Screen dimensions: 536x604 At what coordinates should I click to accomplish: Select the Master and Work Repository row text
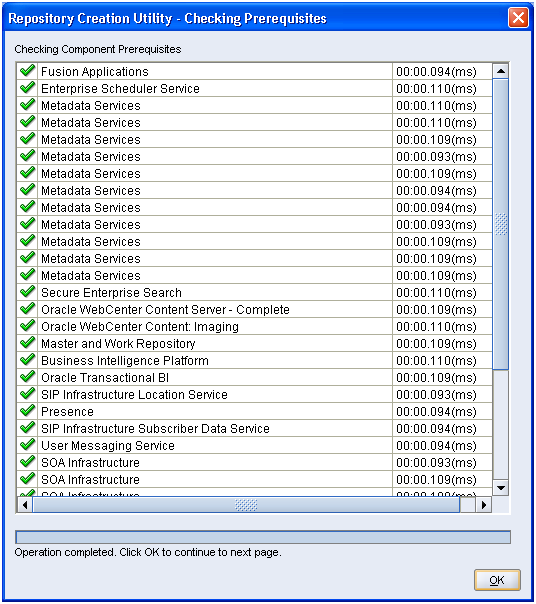[118, 344]
